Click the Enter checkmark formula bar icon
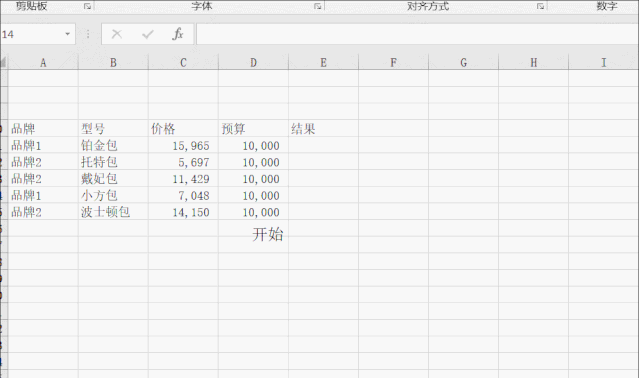 [148, 34]
